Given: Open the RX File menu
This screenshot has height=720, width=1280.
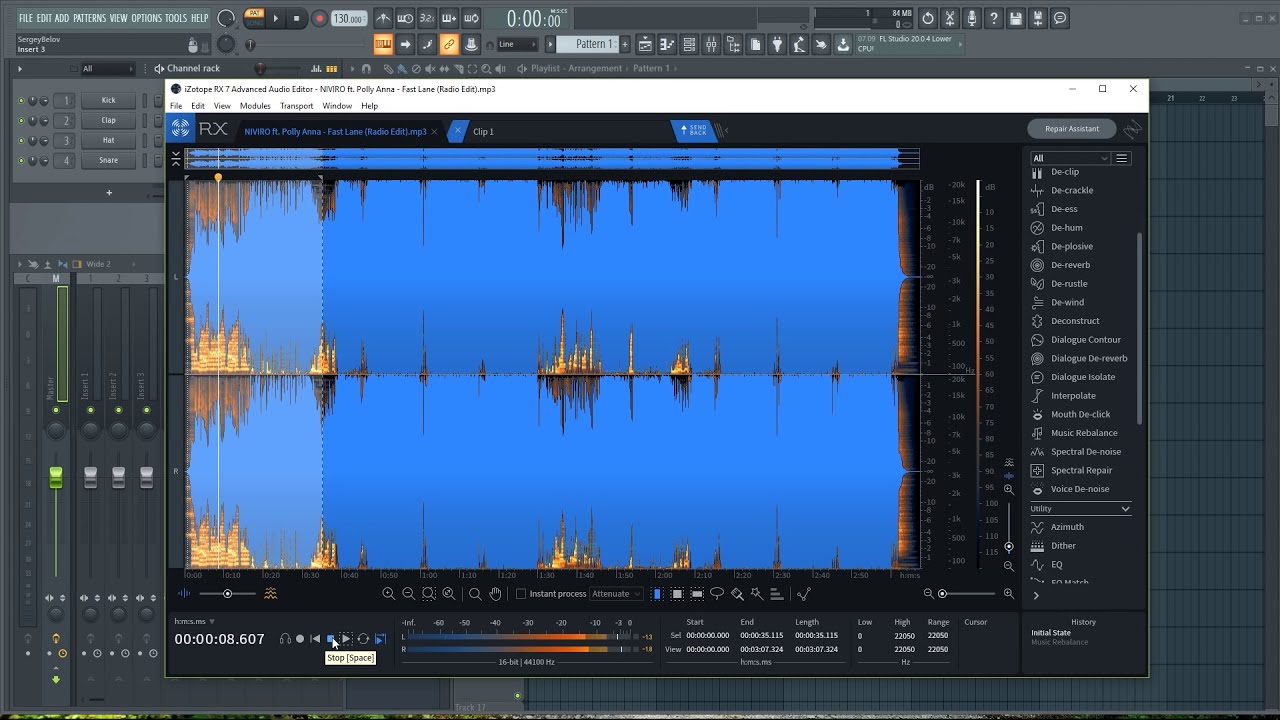Looking at the screenshot, I should (x=176, y=106).
